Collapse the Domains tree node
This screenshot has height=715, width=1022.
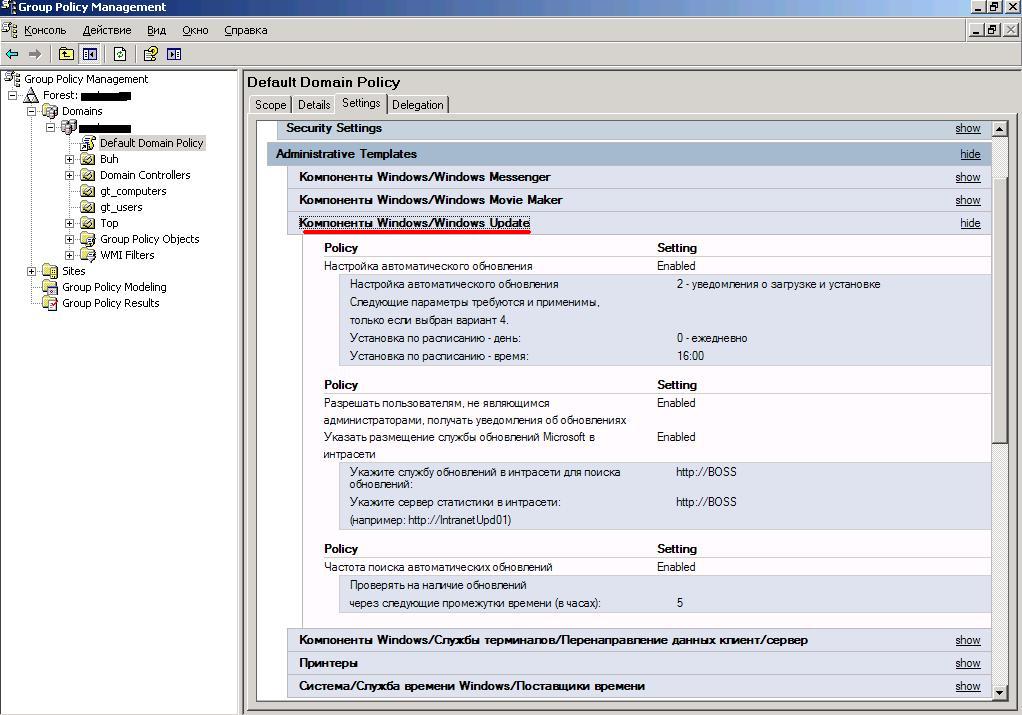(x=31, y=111)
